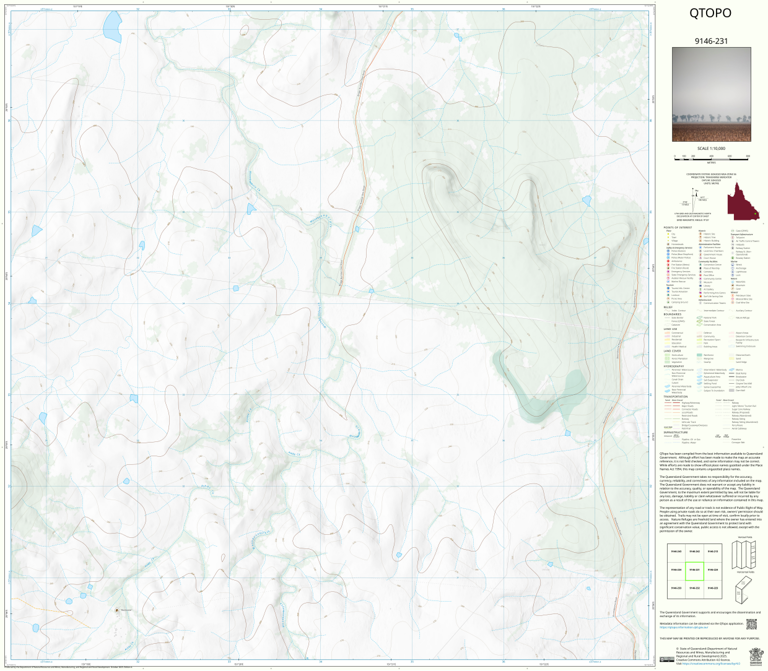Click the maroon Queensland locator map
768x671 pixels.
(743, 201)
